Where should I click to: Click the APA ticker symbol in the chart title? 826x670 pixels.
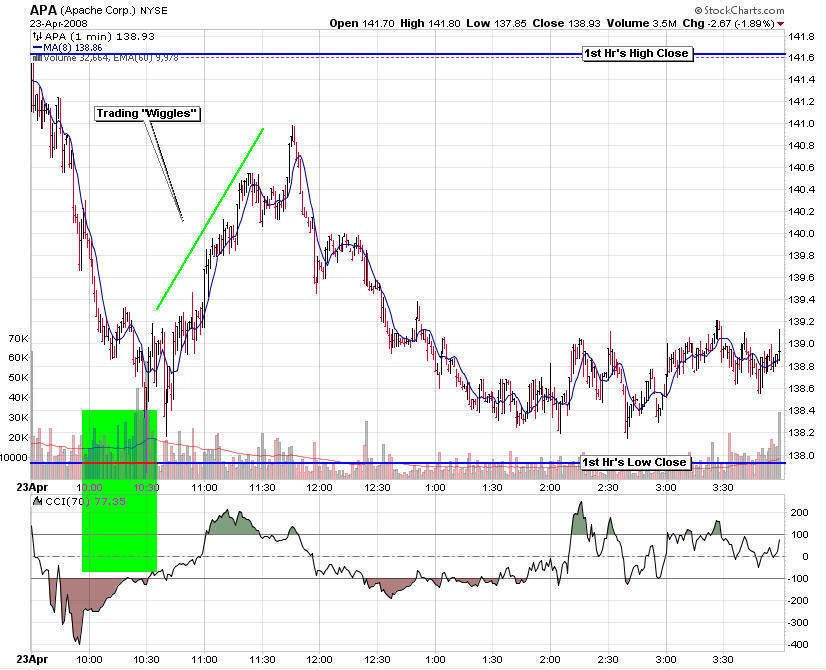43,10
